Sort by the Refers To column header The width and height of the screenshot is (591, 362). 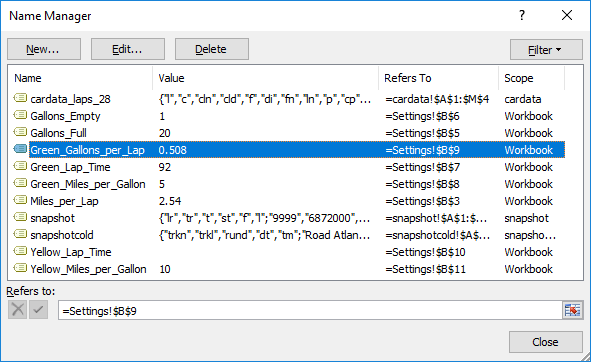(x=438, y=78)
